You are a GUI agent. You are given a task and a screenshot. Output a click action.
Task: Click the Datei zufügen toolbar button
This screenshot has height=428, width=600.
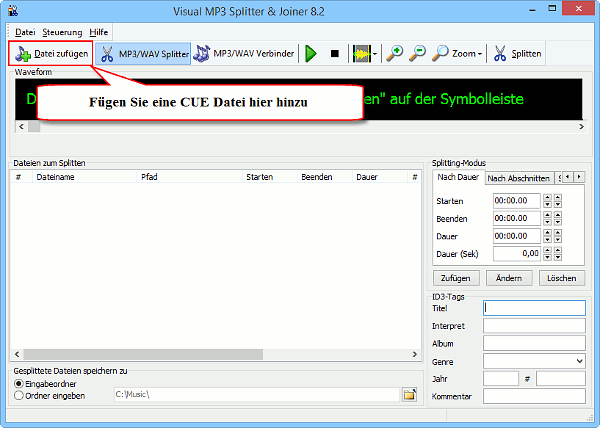tap(51, 54)
